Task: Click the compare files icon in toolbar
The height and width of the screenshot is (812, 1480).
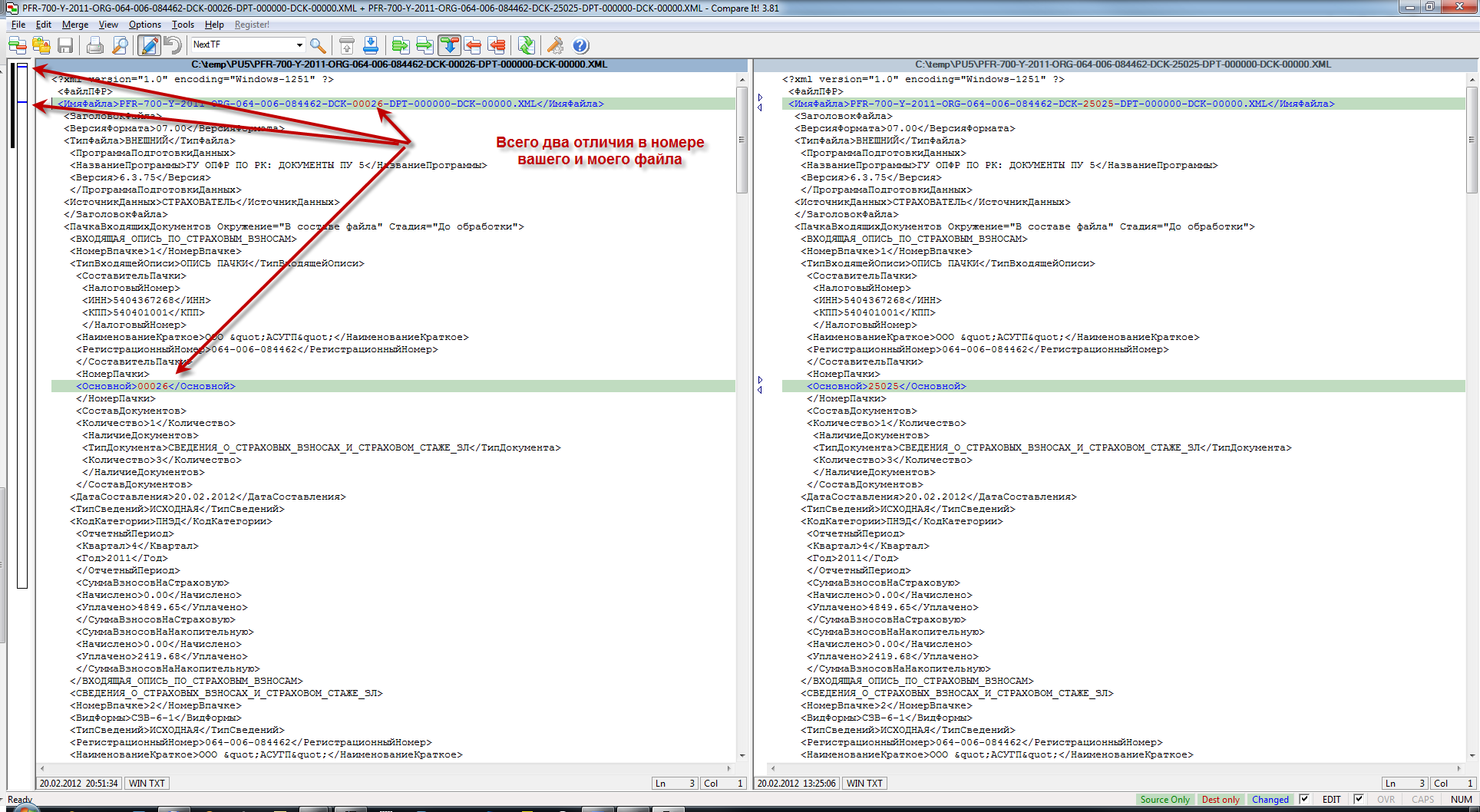Action: (x=17, y=45)
